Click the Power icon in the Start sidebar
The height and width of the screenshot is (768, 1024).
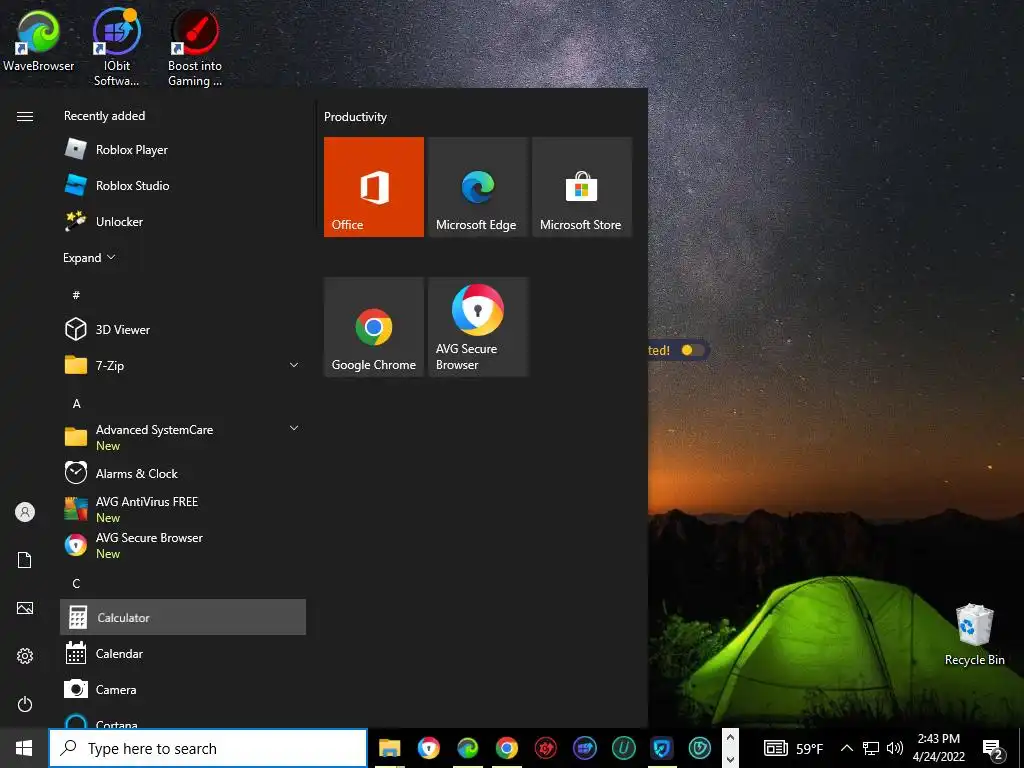click(x=25, y=704)
